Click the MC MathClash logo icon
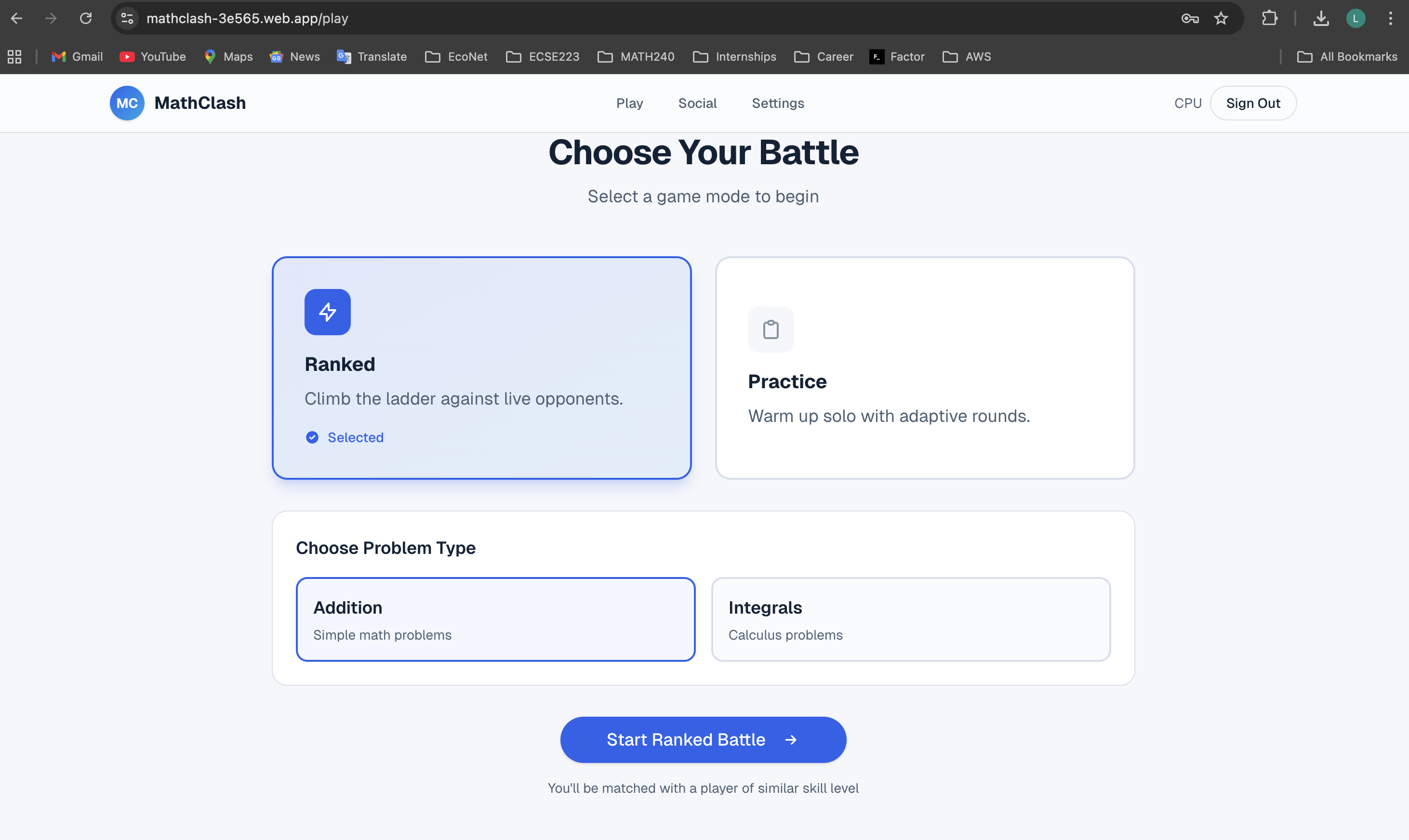 [x=127, y=103]
